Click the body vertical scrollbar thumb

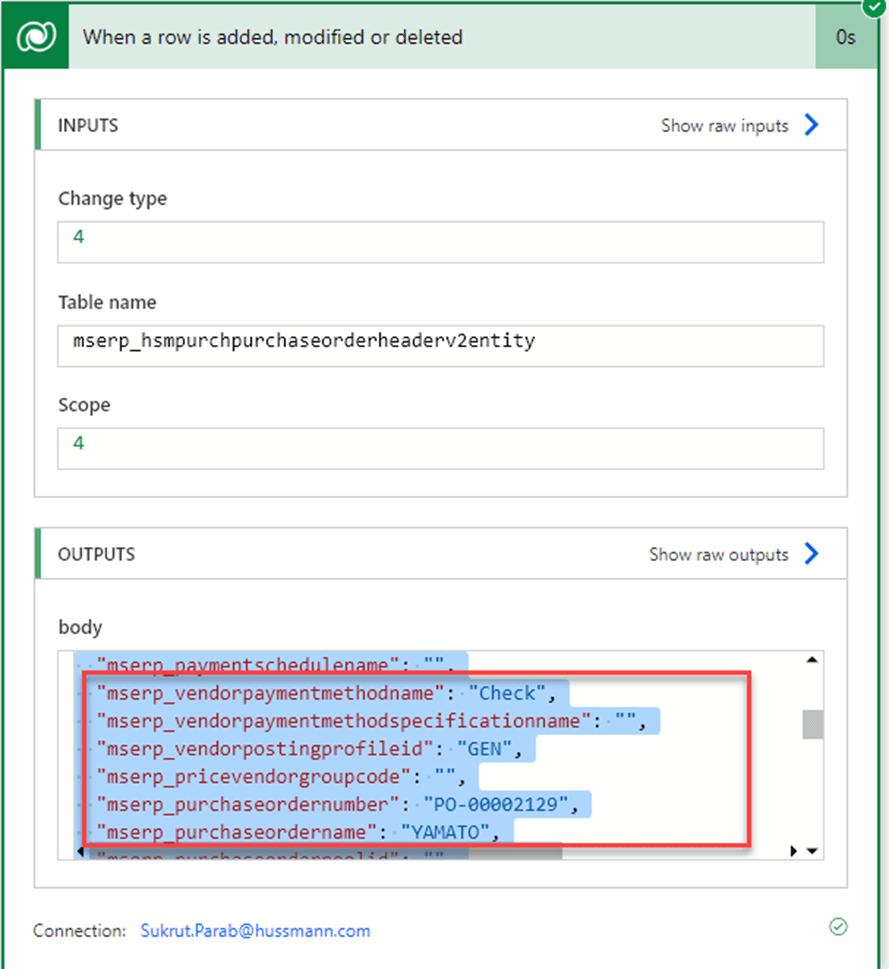tap(812, 724)
